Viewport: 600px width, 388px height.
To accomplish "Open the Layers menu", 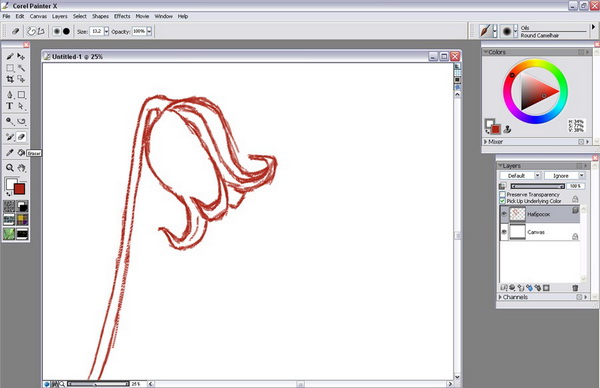I will point(59,16).
